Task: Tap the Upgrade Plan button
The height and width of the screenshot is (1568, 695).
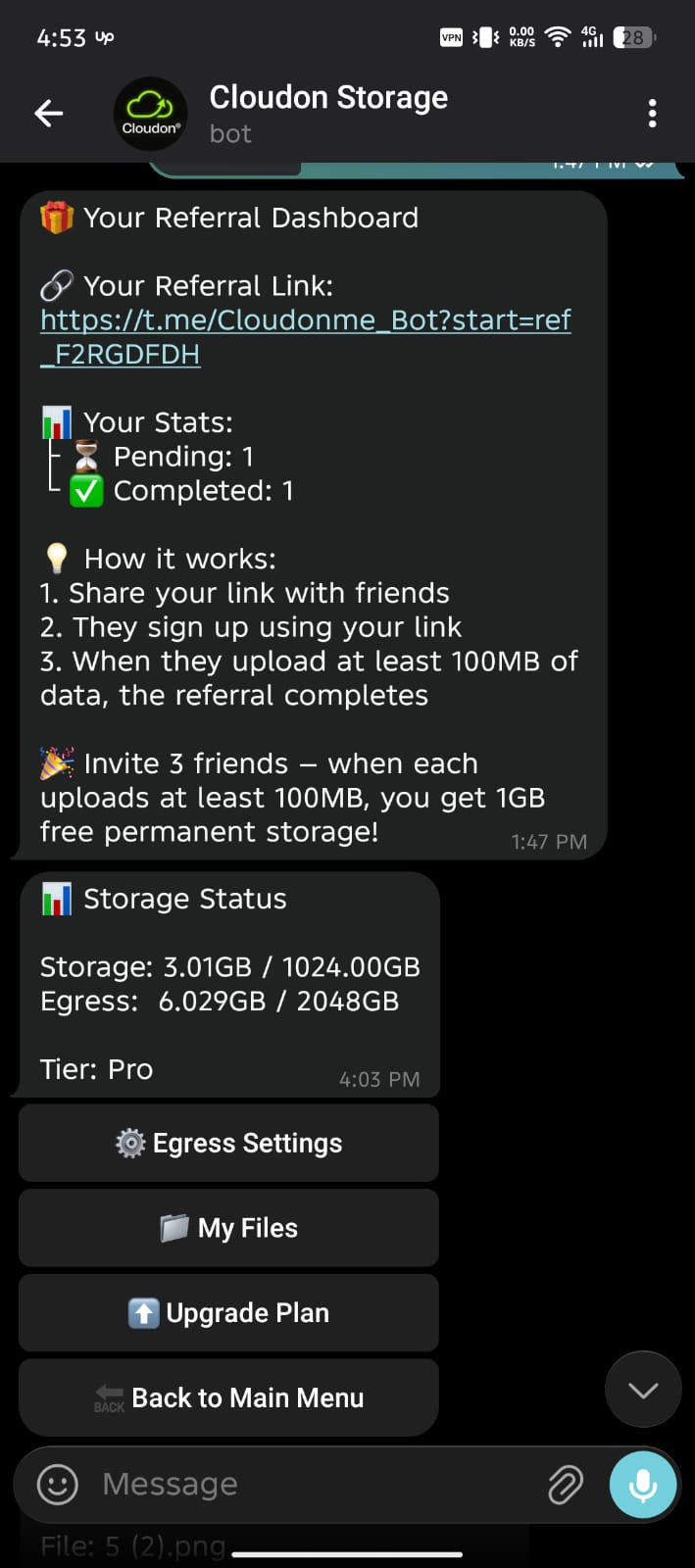Action: pyautogui.click(x=228, y=1313)
